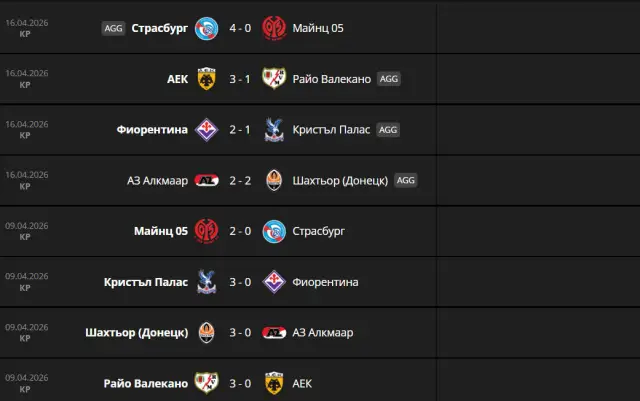Screen dimensions: 640x401
Task: Click Майнц 05 crest in the 2-0 match
Action: [x=207, y=232]
